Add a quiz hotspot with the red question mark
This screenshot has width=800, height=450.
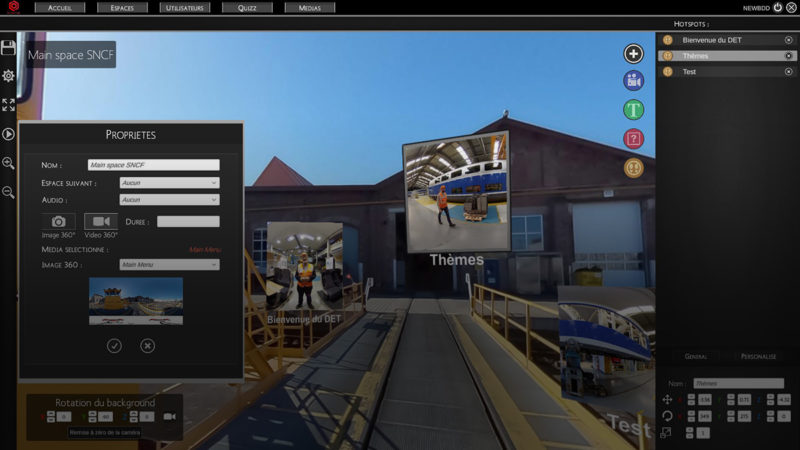click(633, 139)
